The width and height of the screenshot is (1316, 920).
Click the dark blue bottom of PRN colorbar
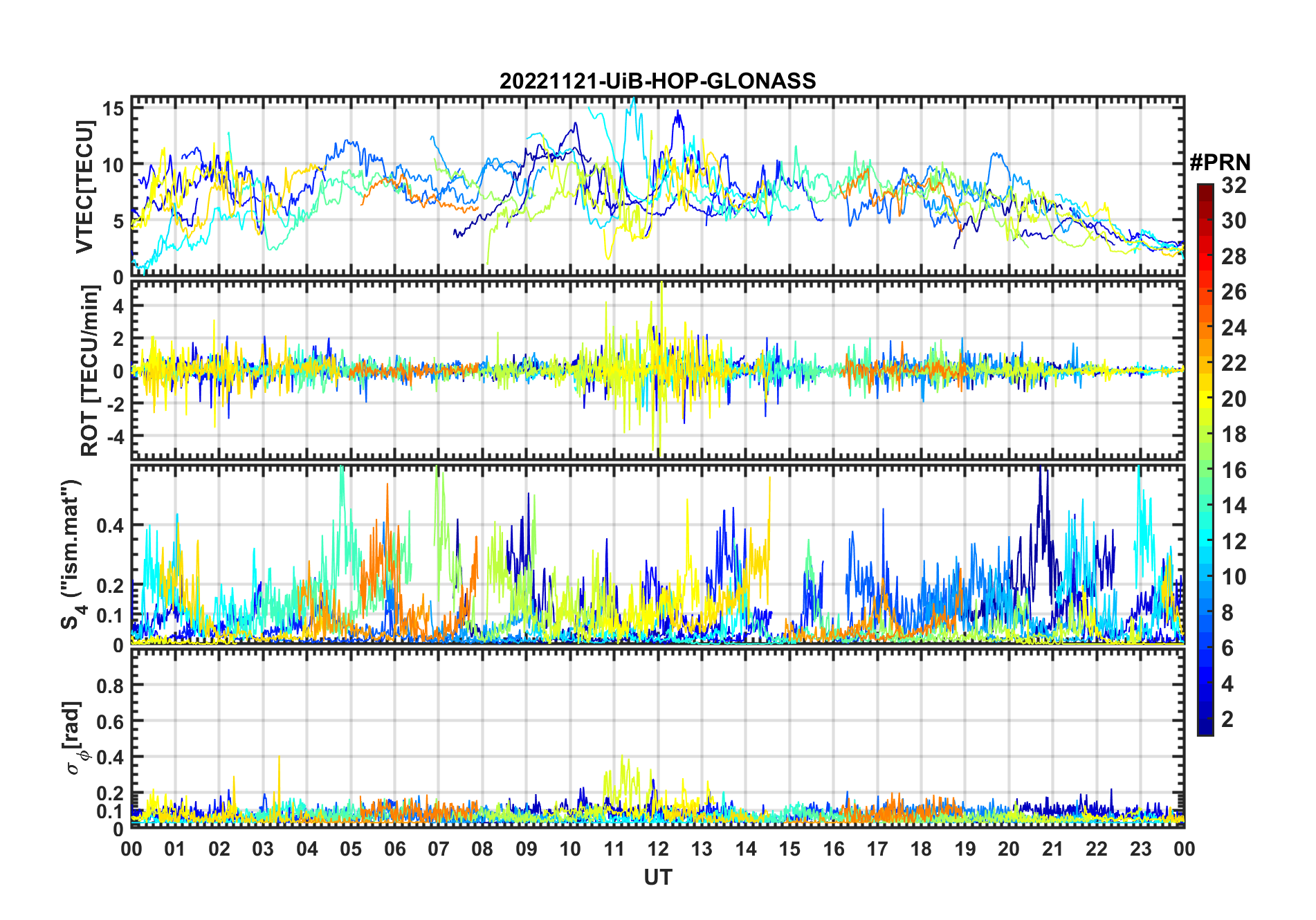coord(1205,728)
